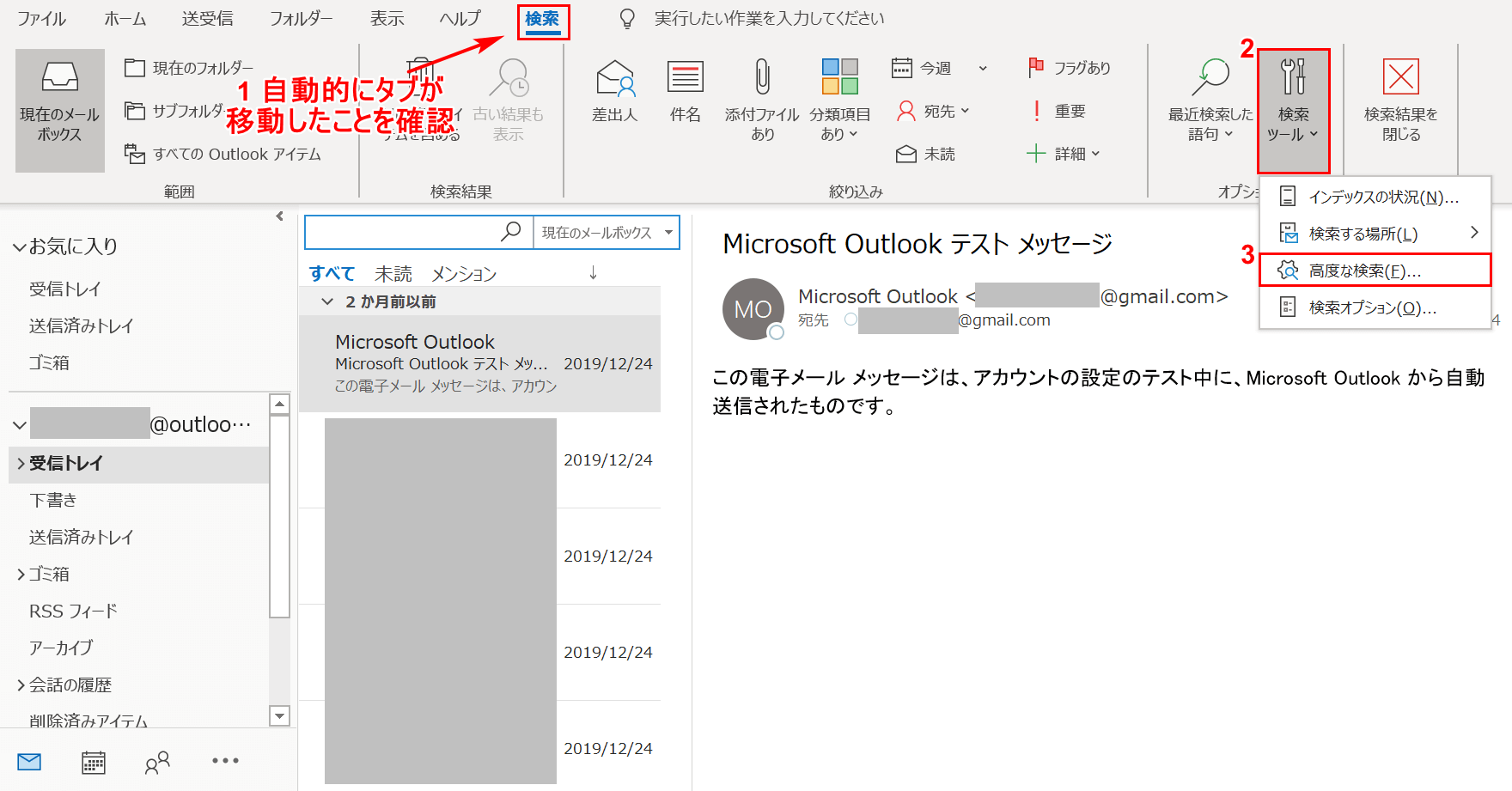Open the File (ファイル) tab
The height and width of the screenshot is (791, 1512).
pyautogui.click(x=41, y=18)
